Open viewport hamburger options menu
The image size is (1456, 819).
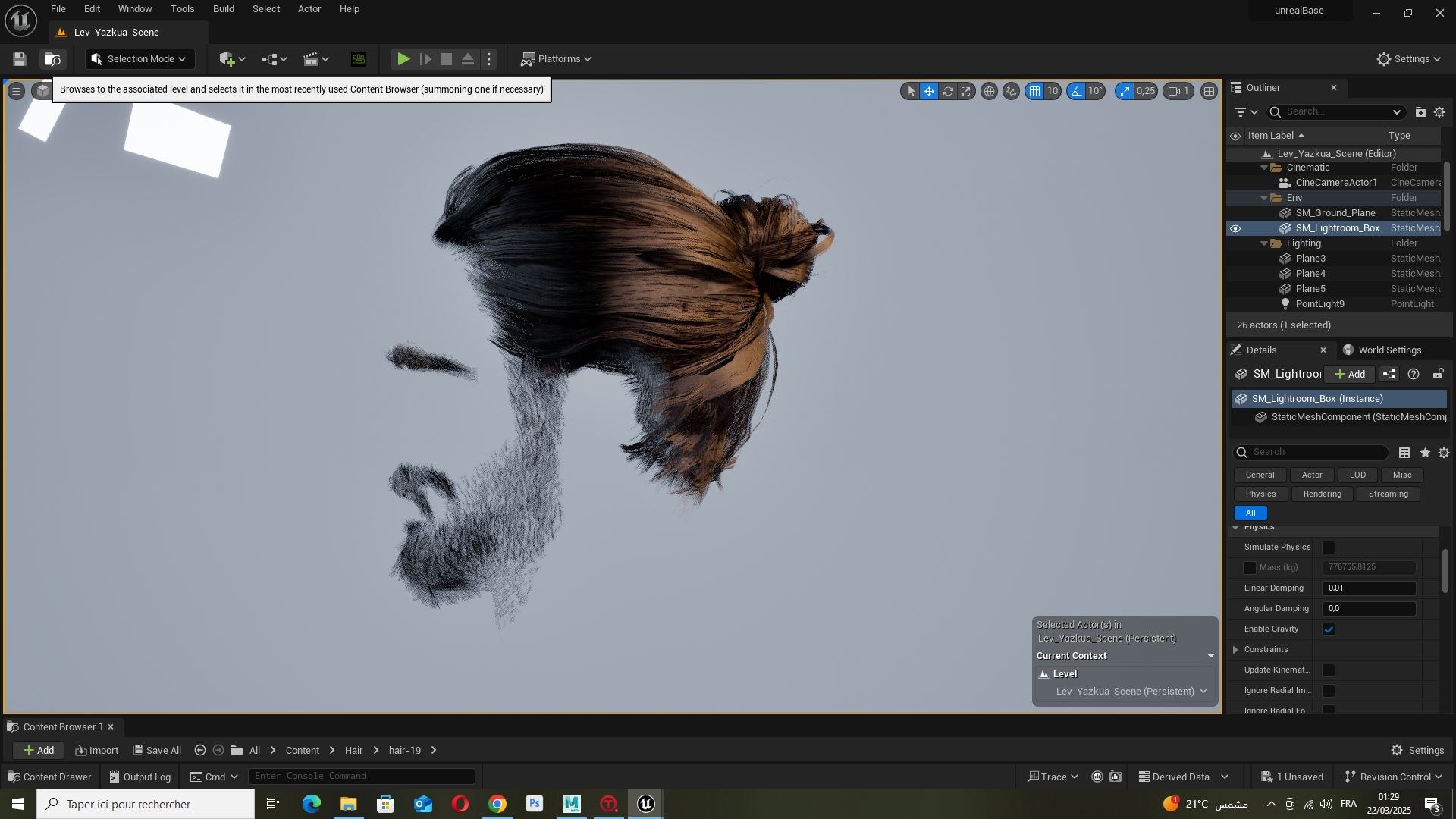pos(16,91)
